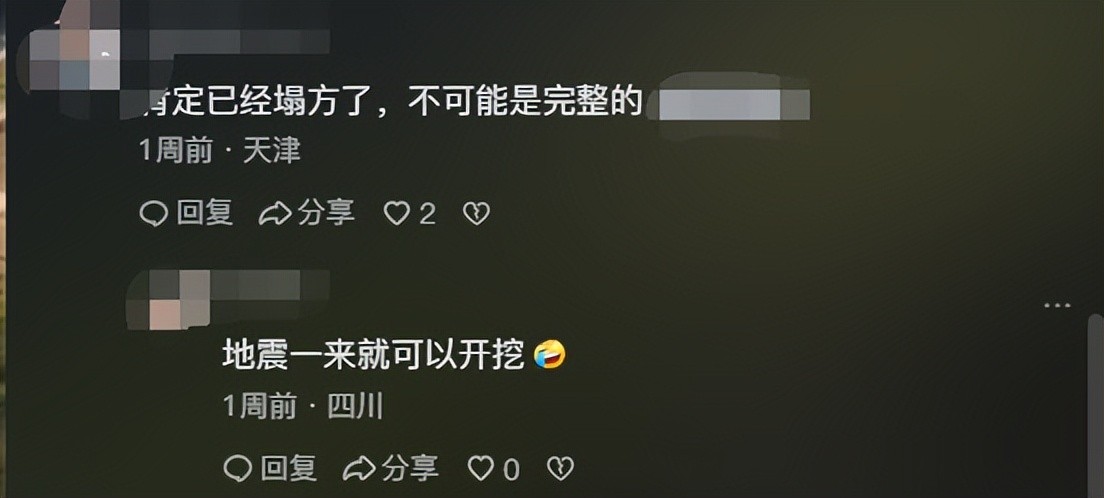Click the vertical scrollbar on the right edge
This screenshot has height=498, width=1104.
(x=1094, y=405)
